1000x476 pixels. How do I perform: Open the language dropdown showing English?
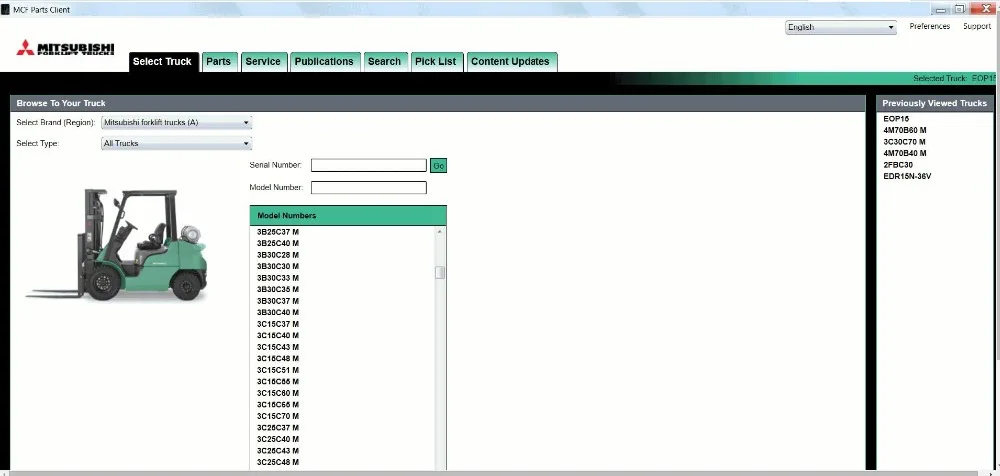point(841,27)
